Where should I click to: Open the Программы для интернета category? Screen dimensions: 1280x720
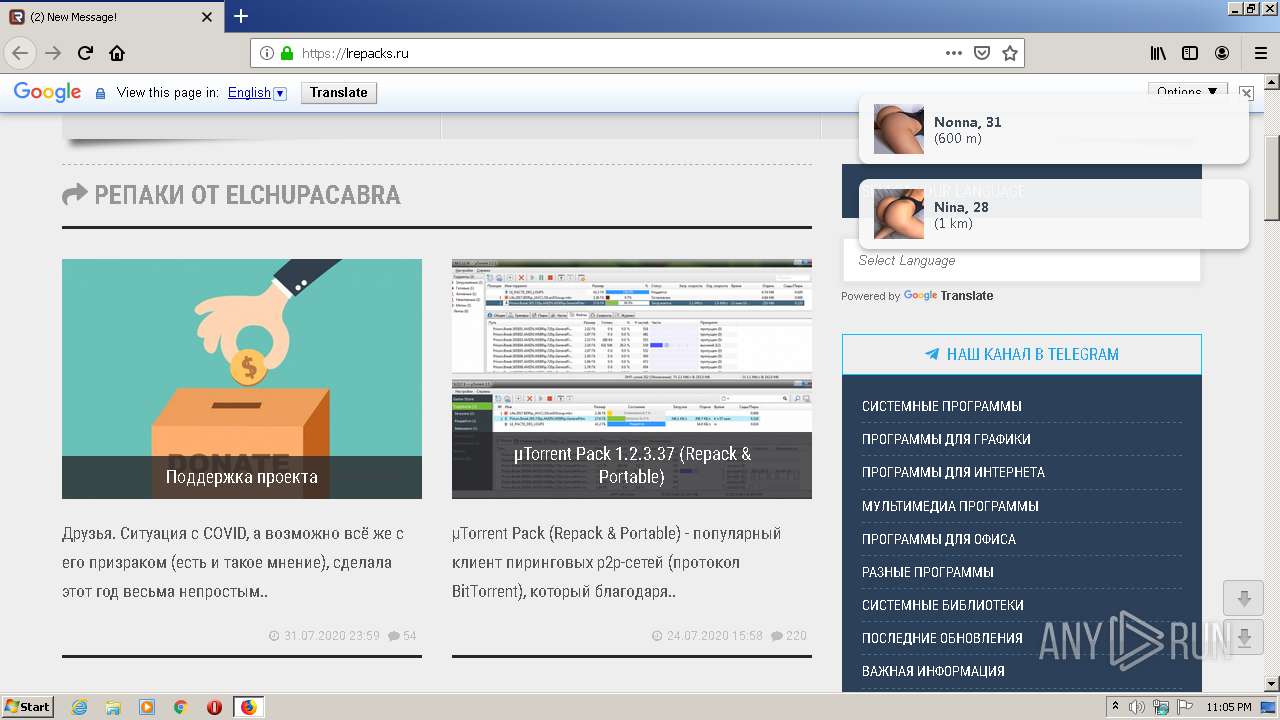[953, 472]
